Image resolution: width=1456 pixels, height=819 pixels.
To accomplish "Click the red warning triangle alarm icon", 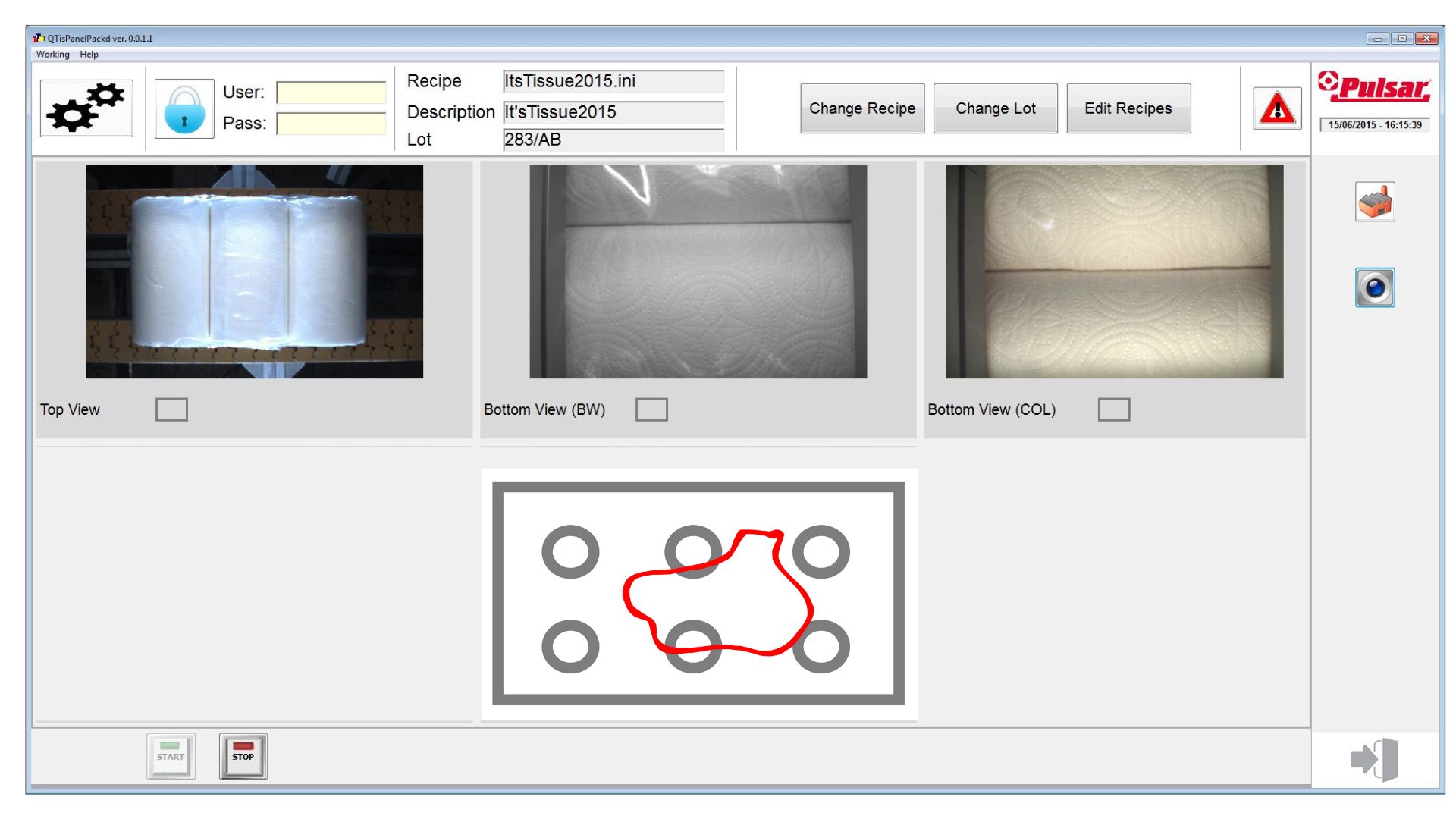I will (x=1277, y=108).
